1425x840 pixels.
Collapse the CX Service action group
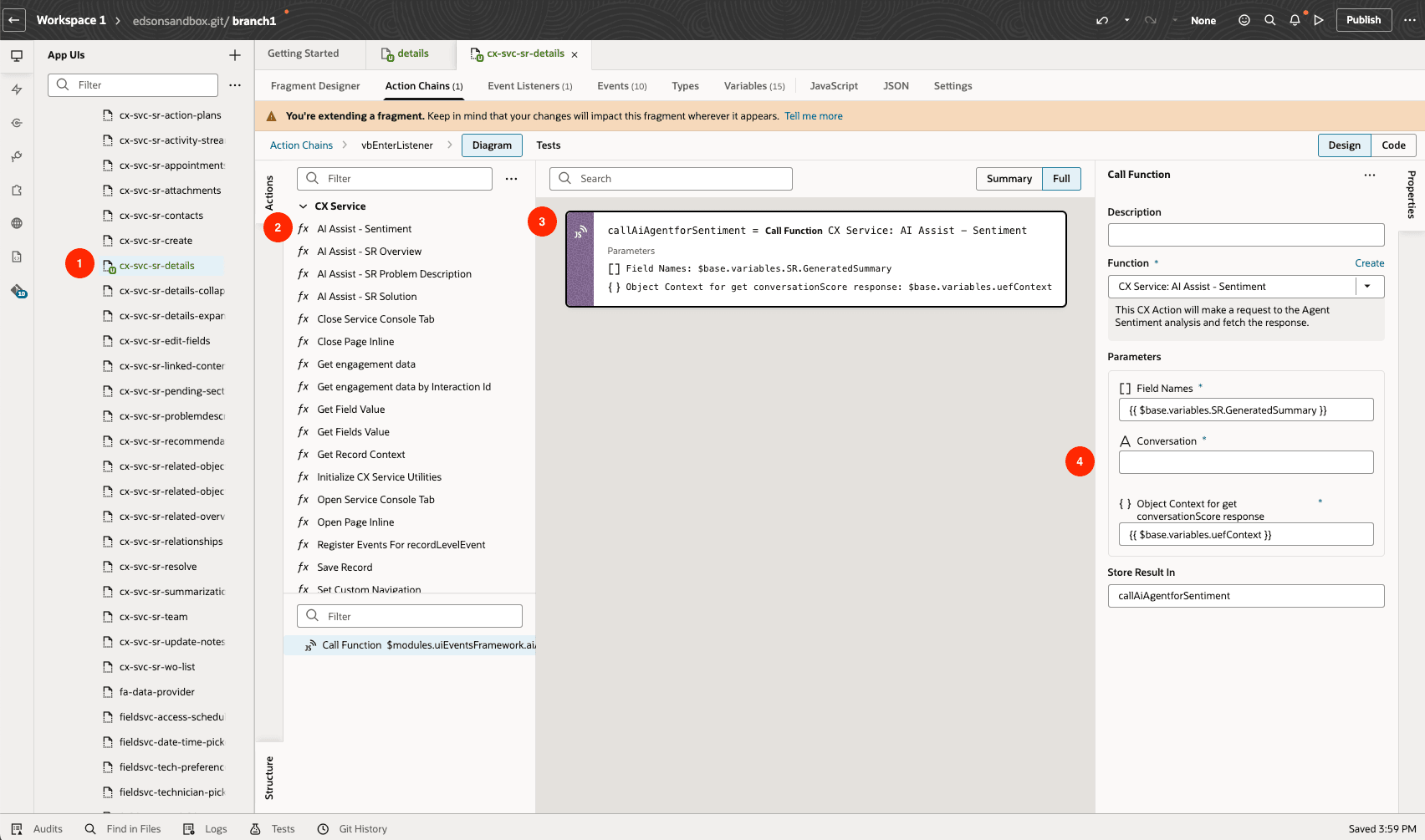point(303,206)
